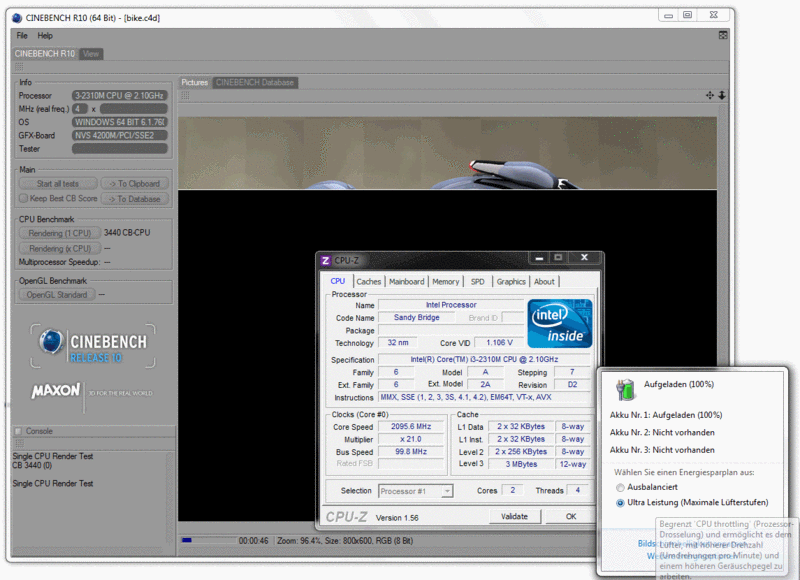
Task: Click the 3440 CB-CPU score text
Action: [127, 233]
